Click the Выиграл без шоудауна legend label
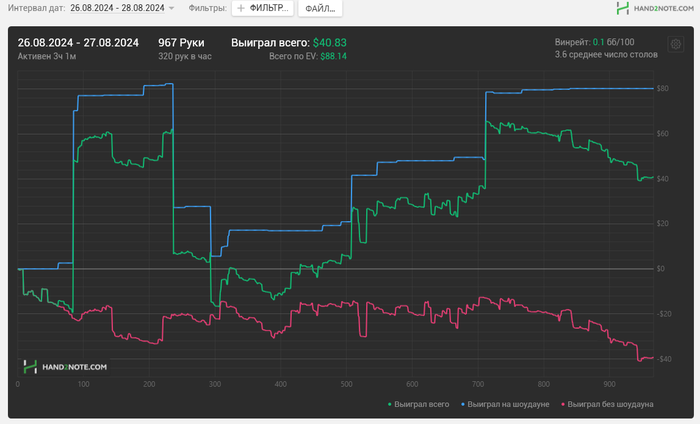Screen dimensions: 700x424 click(x=610, y=404)
